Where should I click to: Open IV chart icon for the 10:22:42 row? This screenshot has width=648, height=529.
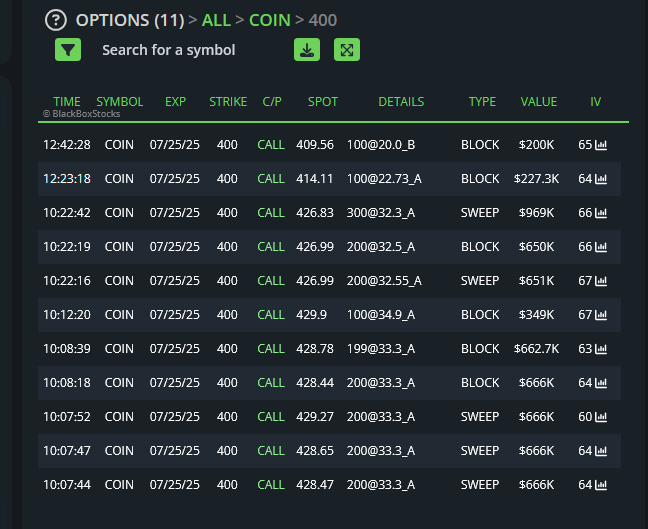601,213
